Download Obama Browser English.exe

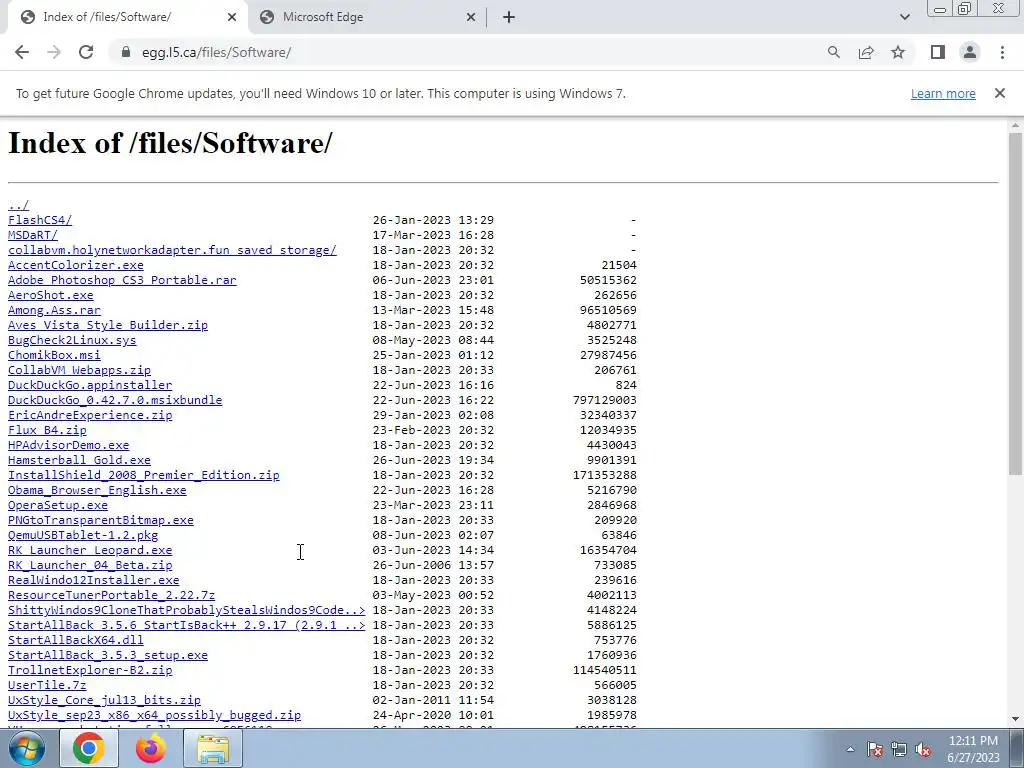coord(97,490)
